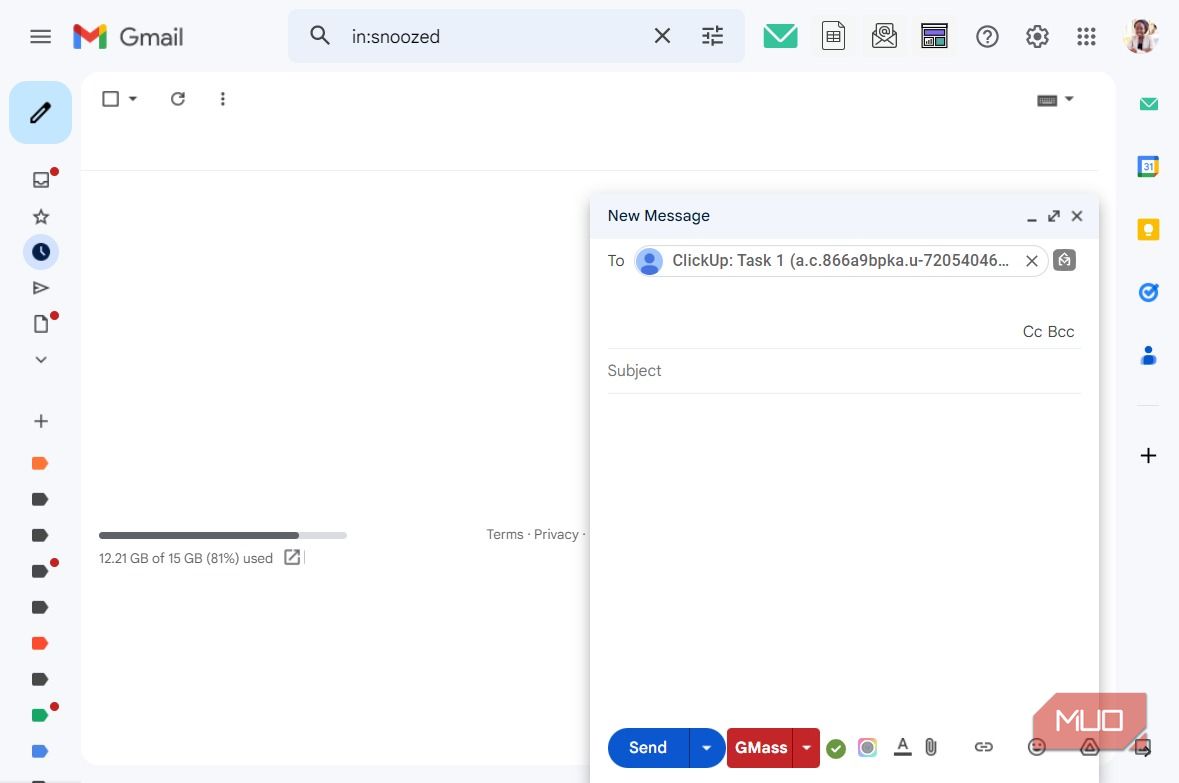Image resolution: width=1179 pixels, height=783 pixels.
Task: Click the Subject field
Action: click(844, 371)
